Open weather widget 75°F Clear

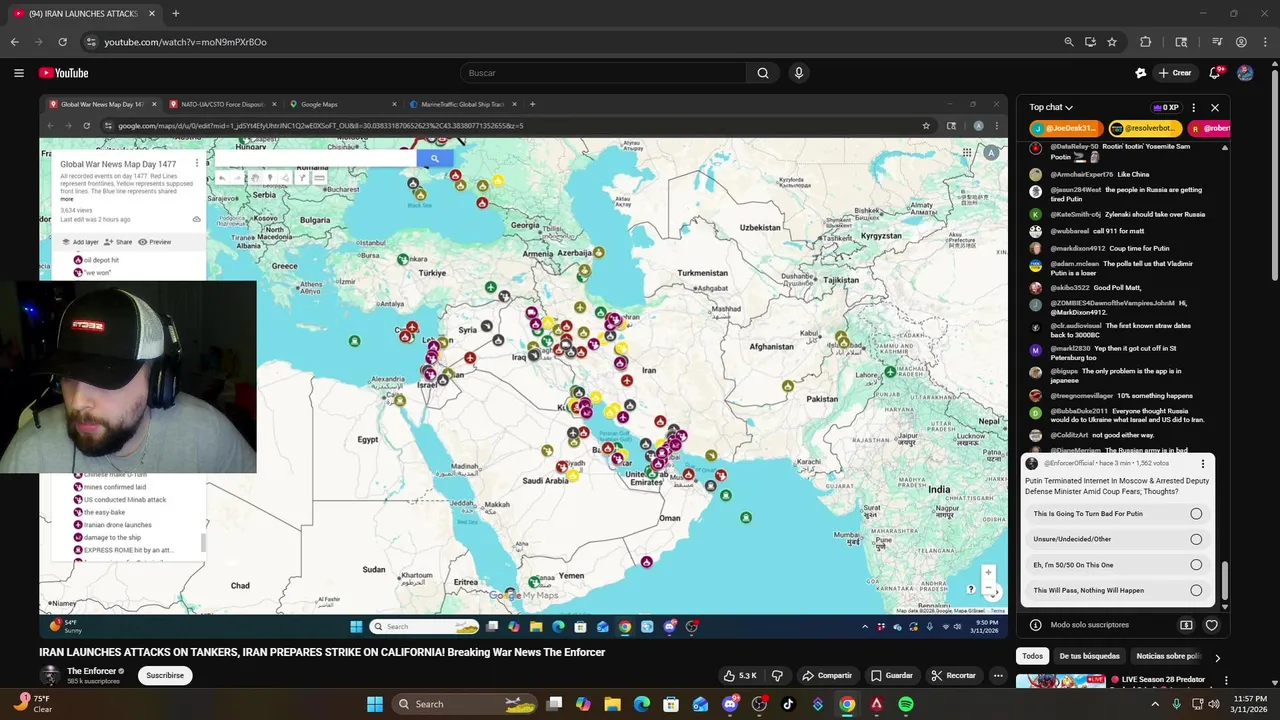point(33,703)
